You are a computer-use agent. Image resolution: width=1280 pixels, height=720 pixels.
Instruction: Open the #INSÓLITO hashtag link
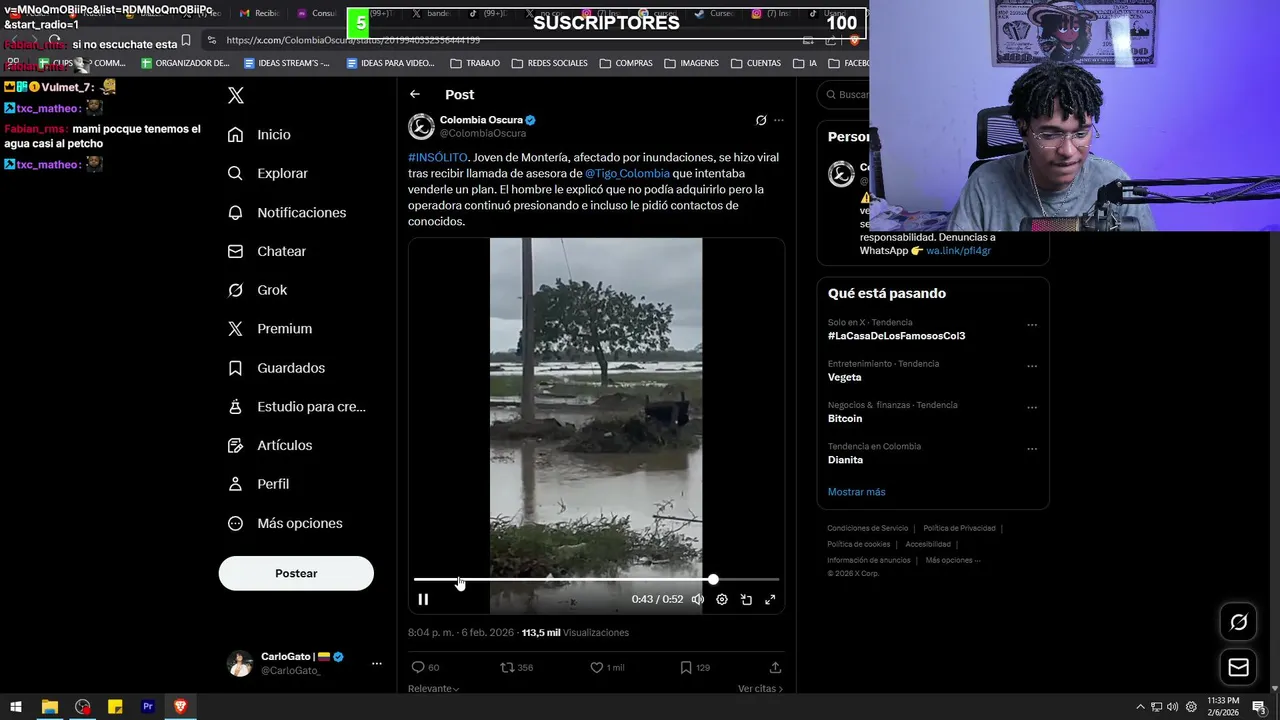(437, 157)
